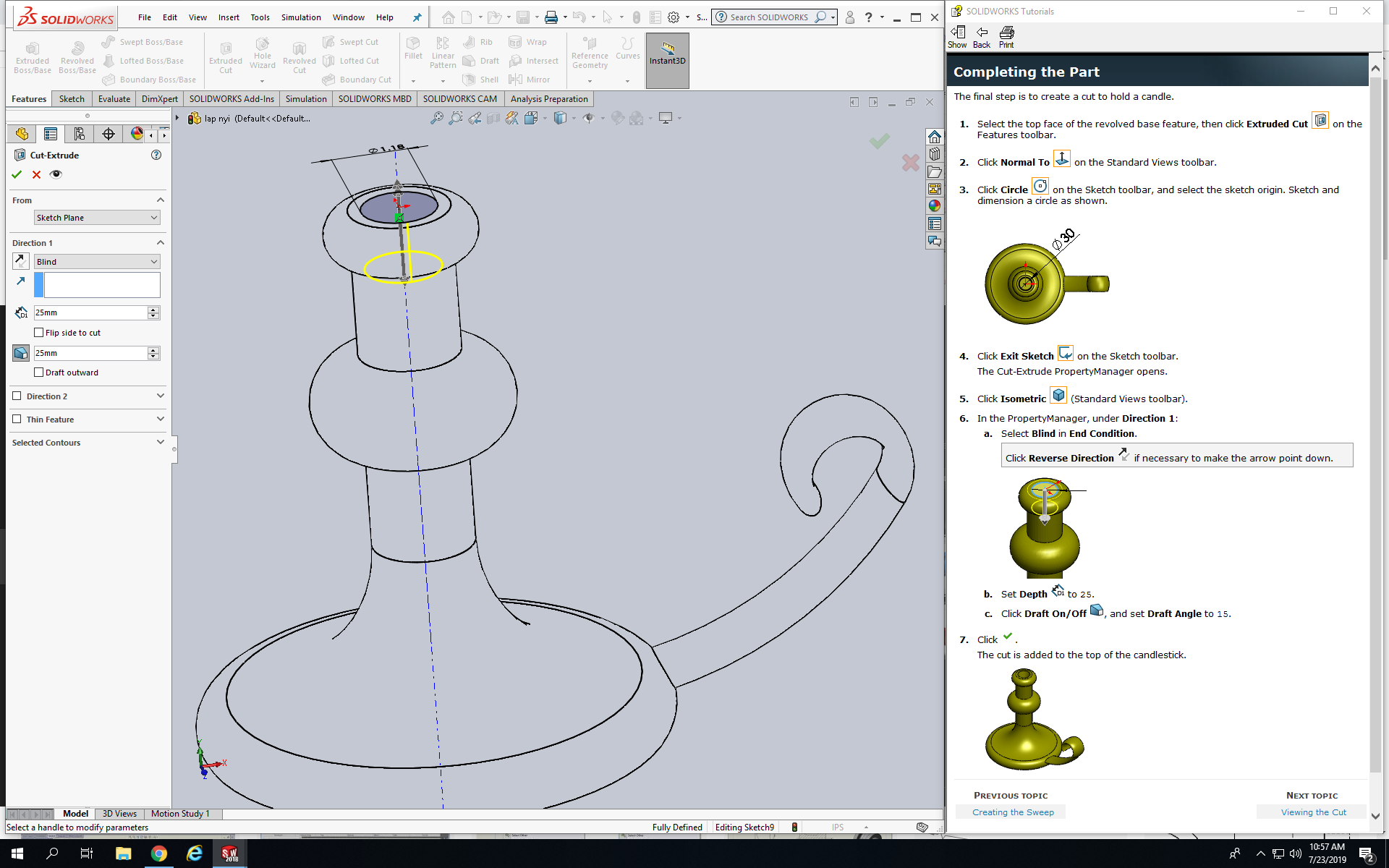Check the Draft outward option
1389x868 pixels.
[x=39, y=373]
